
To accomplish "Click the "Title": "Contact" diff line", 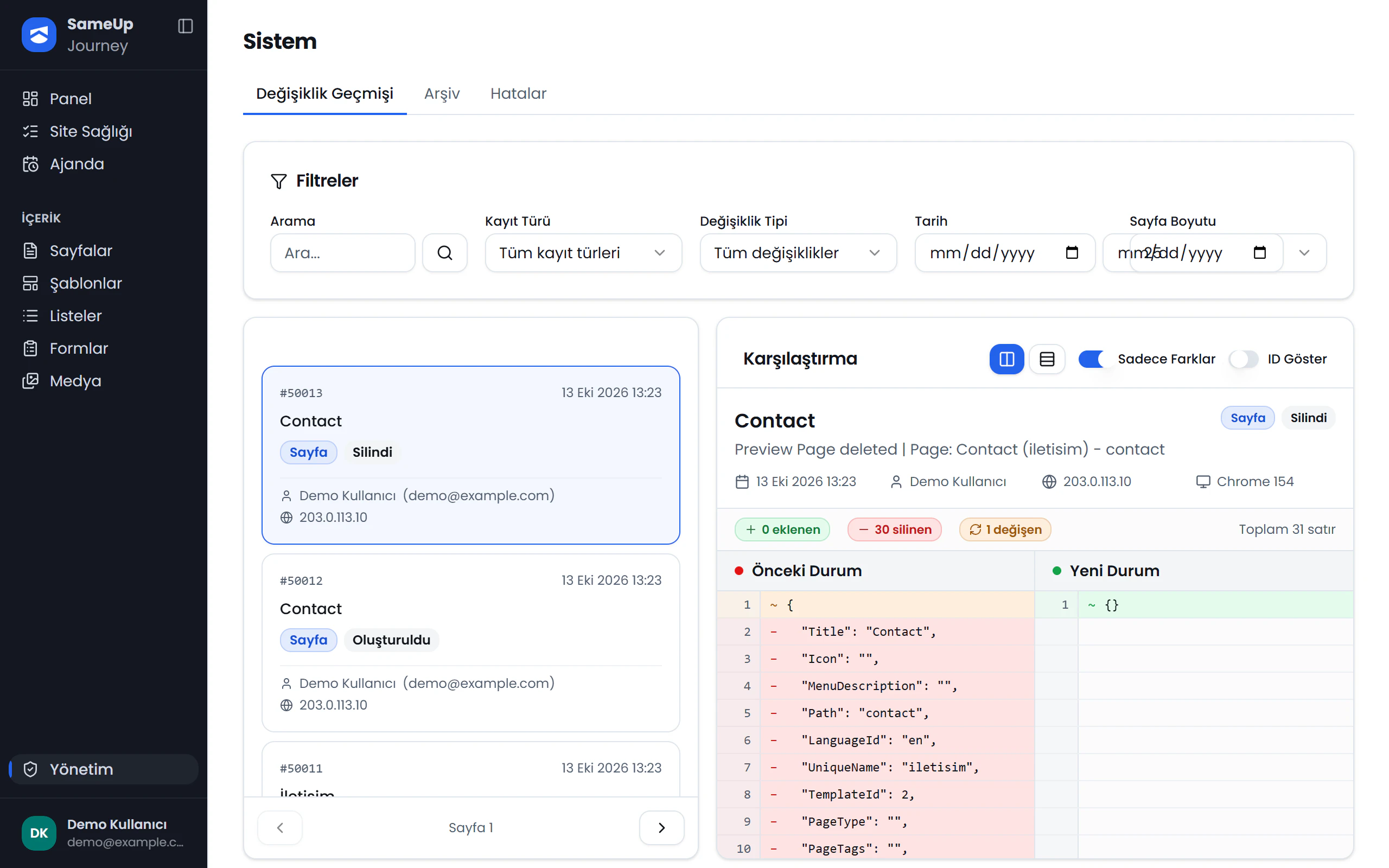I will point(875,631).
